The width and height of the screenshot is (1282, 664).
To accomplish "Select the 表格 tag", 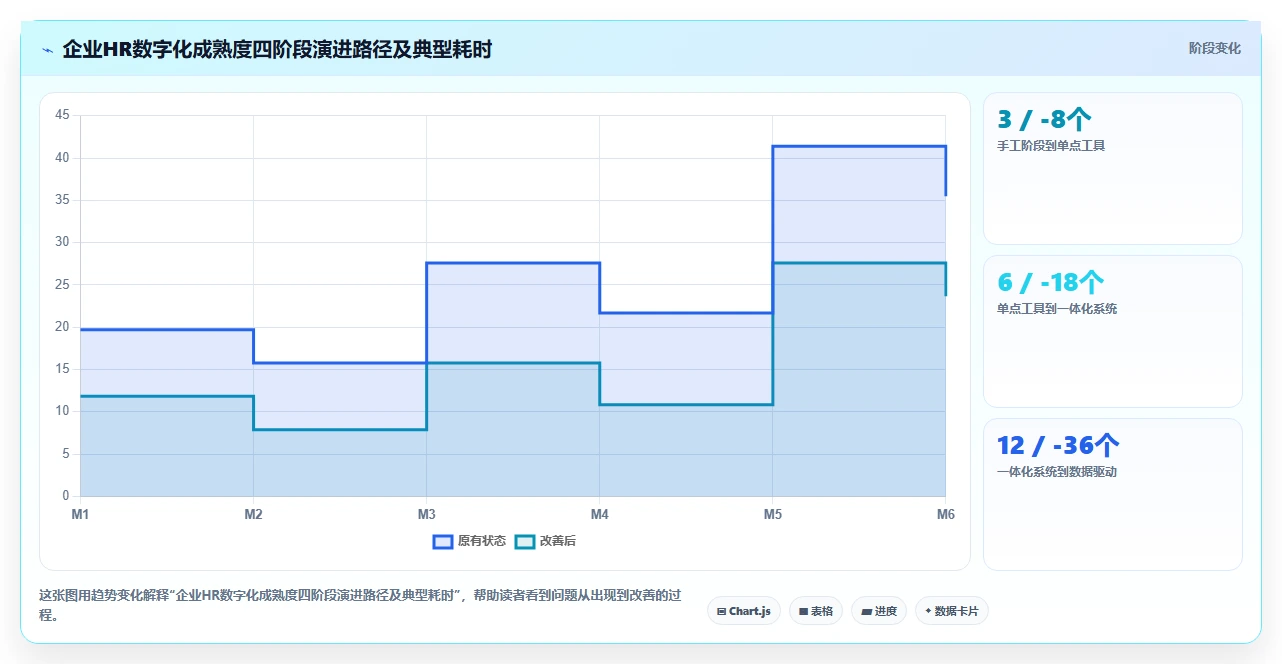I will 816,611.
